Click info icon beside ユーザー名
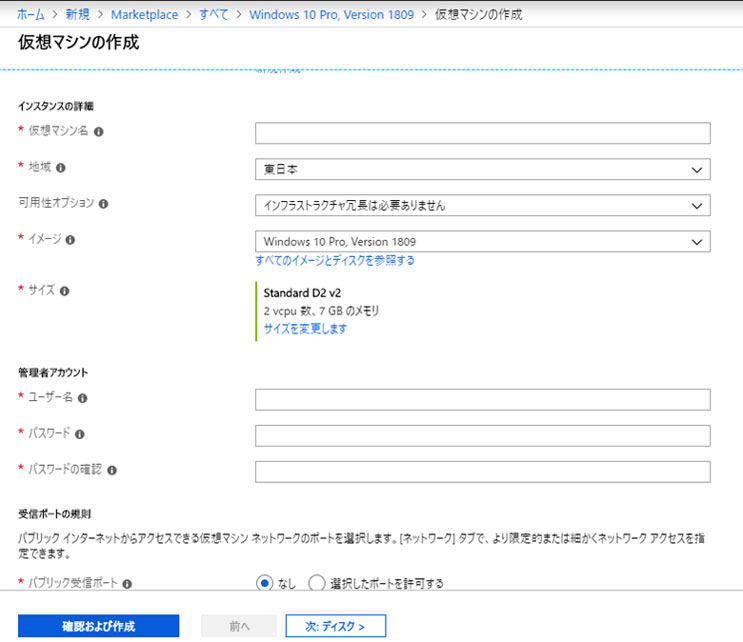 (82, 398)
